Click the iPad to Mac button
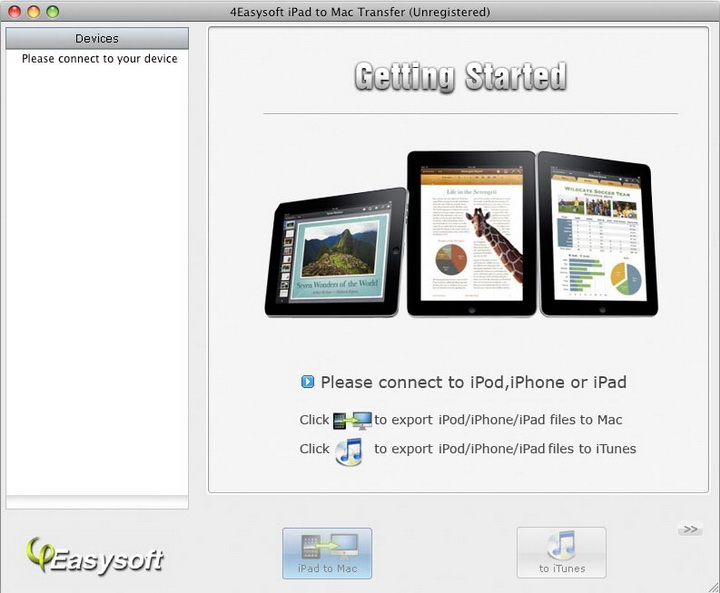 click(327, 553)
